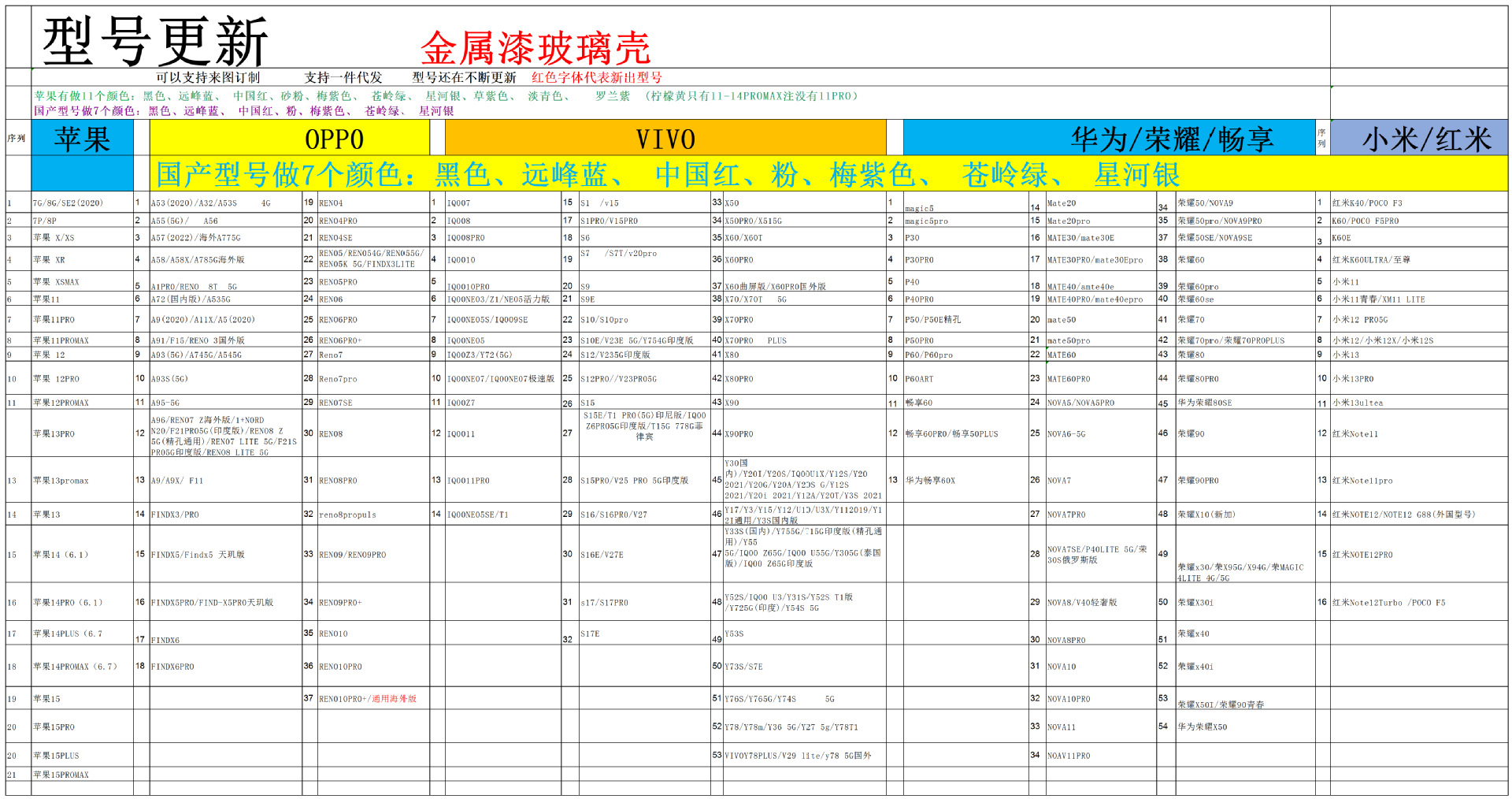Click the 7P/8P cell

(x=83, y=221)
